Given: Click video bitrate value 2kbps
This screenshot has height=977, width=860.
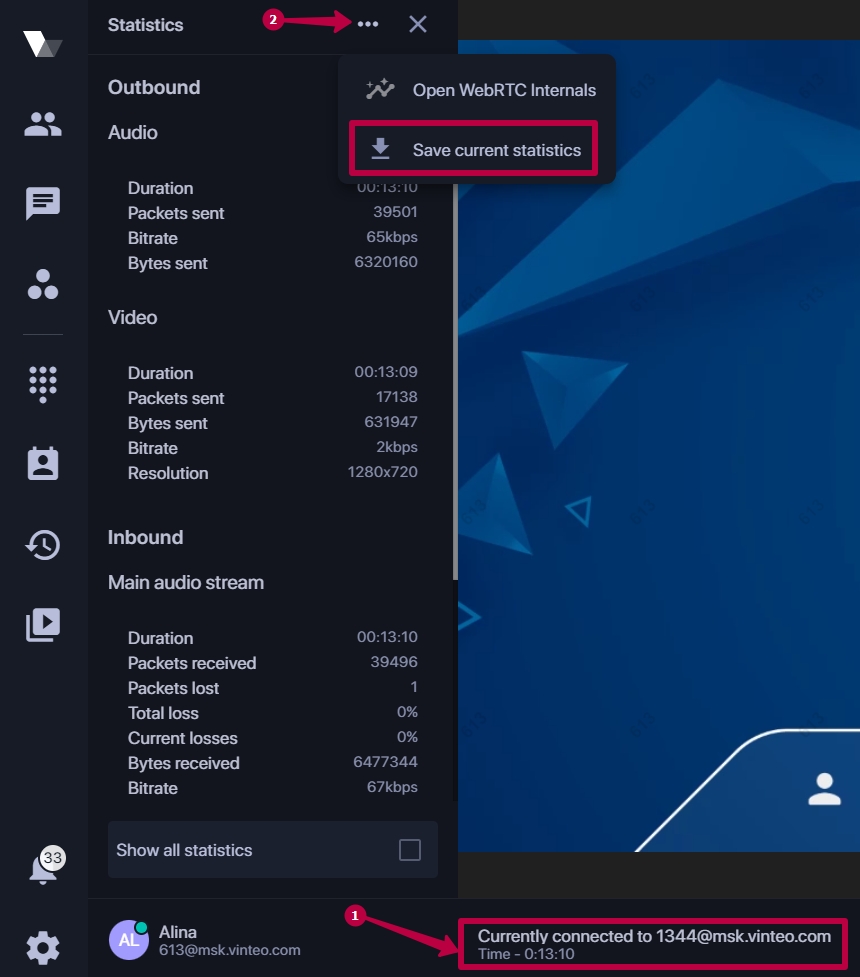Looking at the screenshot, I should coord(396,447).
